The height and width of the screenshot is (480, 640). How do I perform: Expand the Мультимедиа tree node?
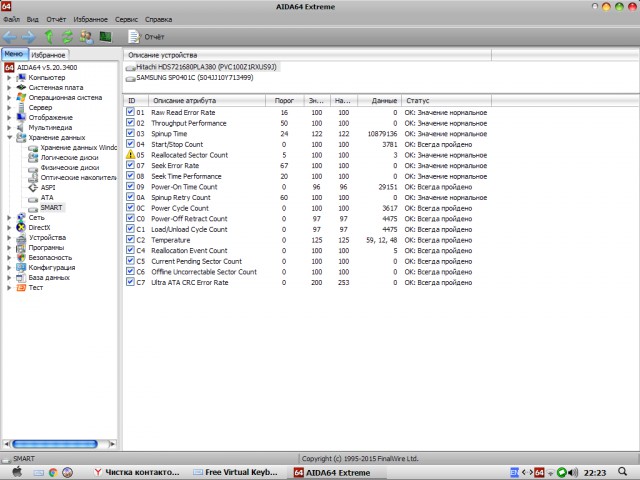pyautogui.click(x=9, y=127)
